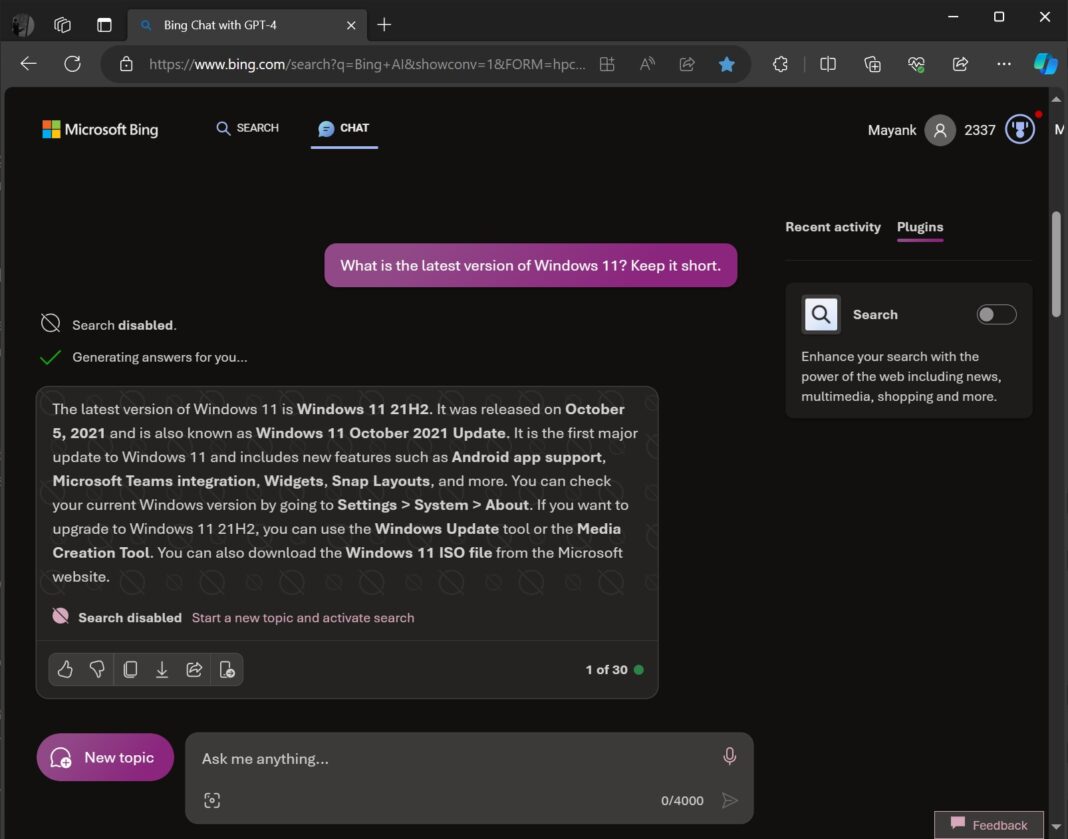The height and width of the screenshot is (839, 1068).
Task: Send the message with the arrow icon
Action: click(730, 800)
